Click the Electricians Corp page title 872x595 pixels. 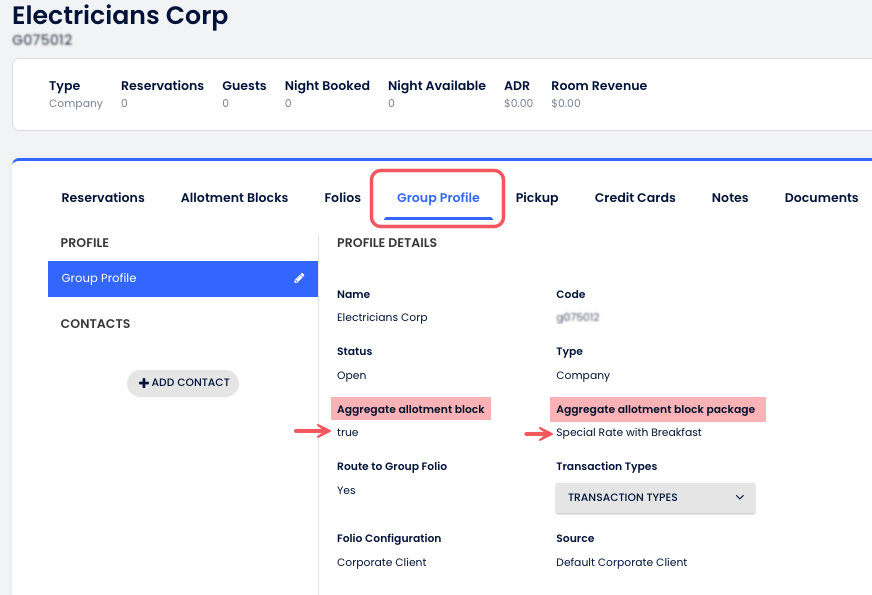(120, 16)
